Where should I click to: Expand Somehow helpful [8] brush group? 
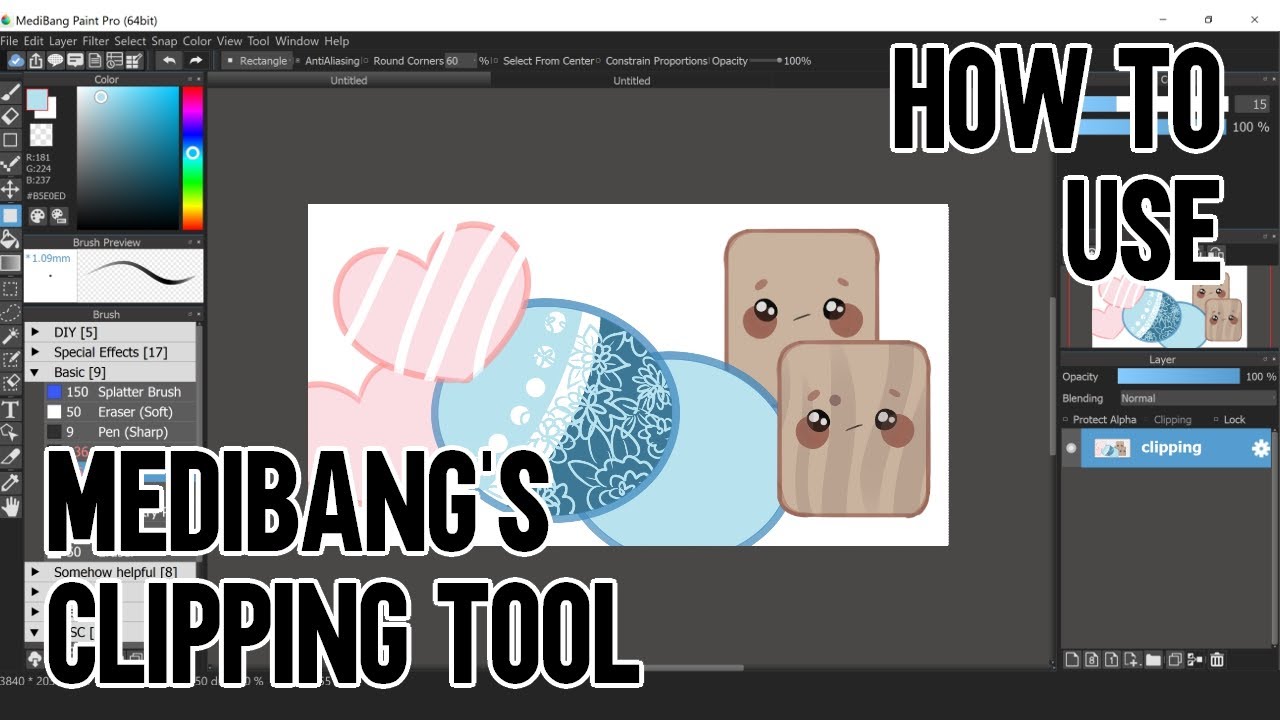coord(35,572)
